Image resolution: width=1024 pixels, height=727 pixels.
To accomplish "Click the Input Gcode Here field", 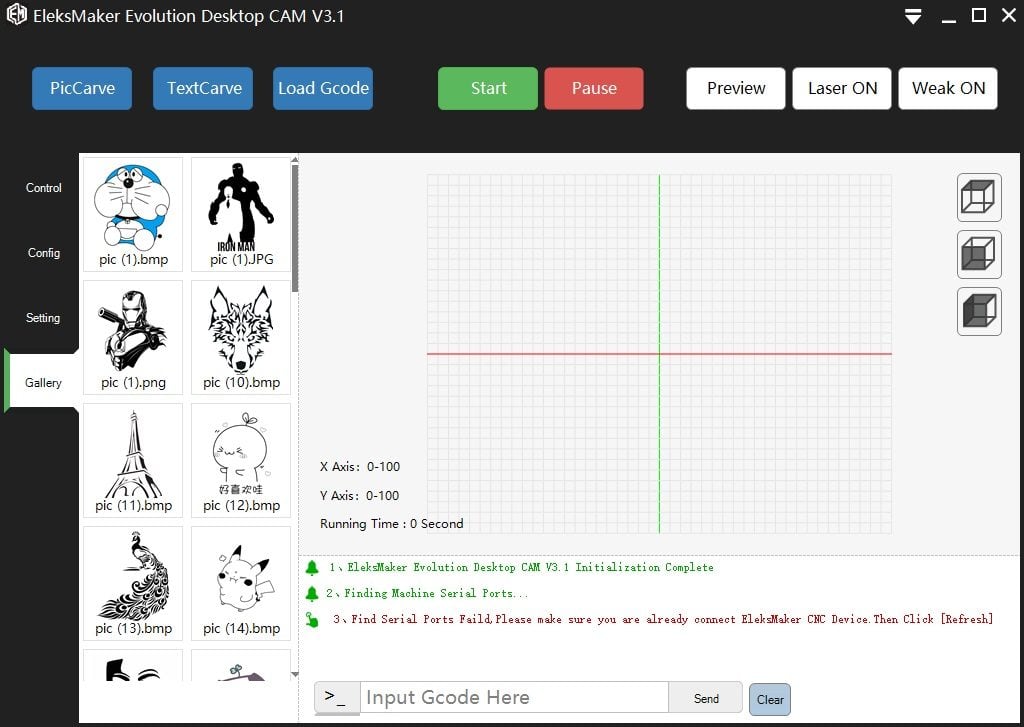I will tap(514, 698).
